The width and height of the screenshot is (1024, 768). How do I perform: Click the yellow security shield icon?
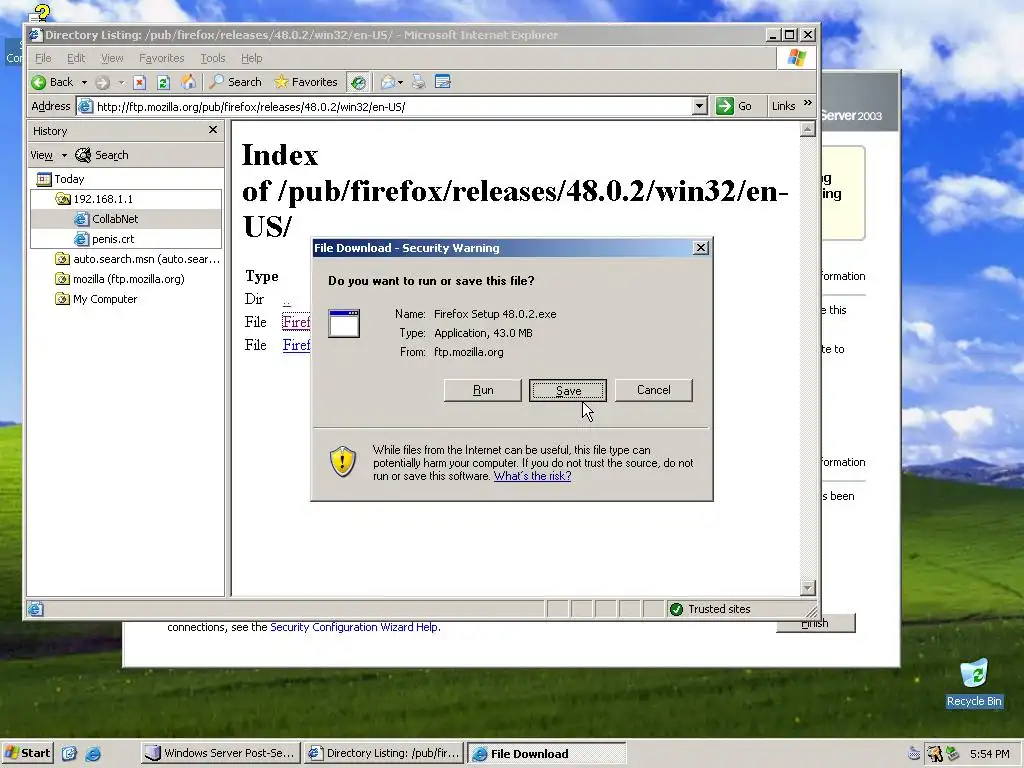click(342, 462)
